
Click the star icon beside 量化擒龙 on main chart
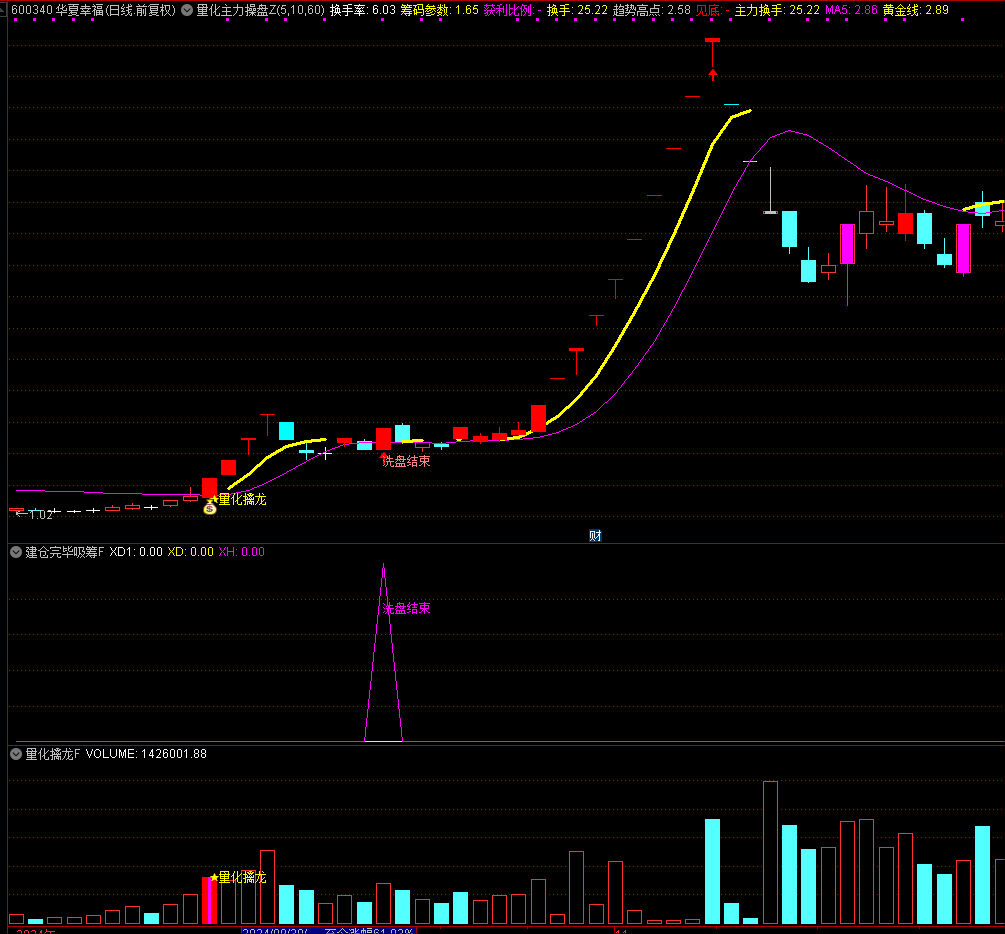pos(213,498)
